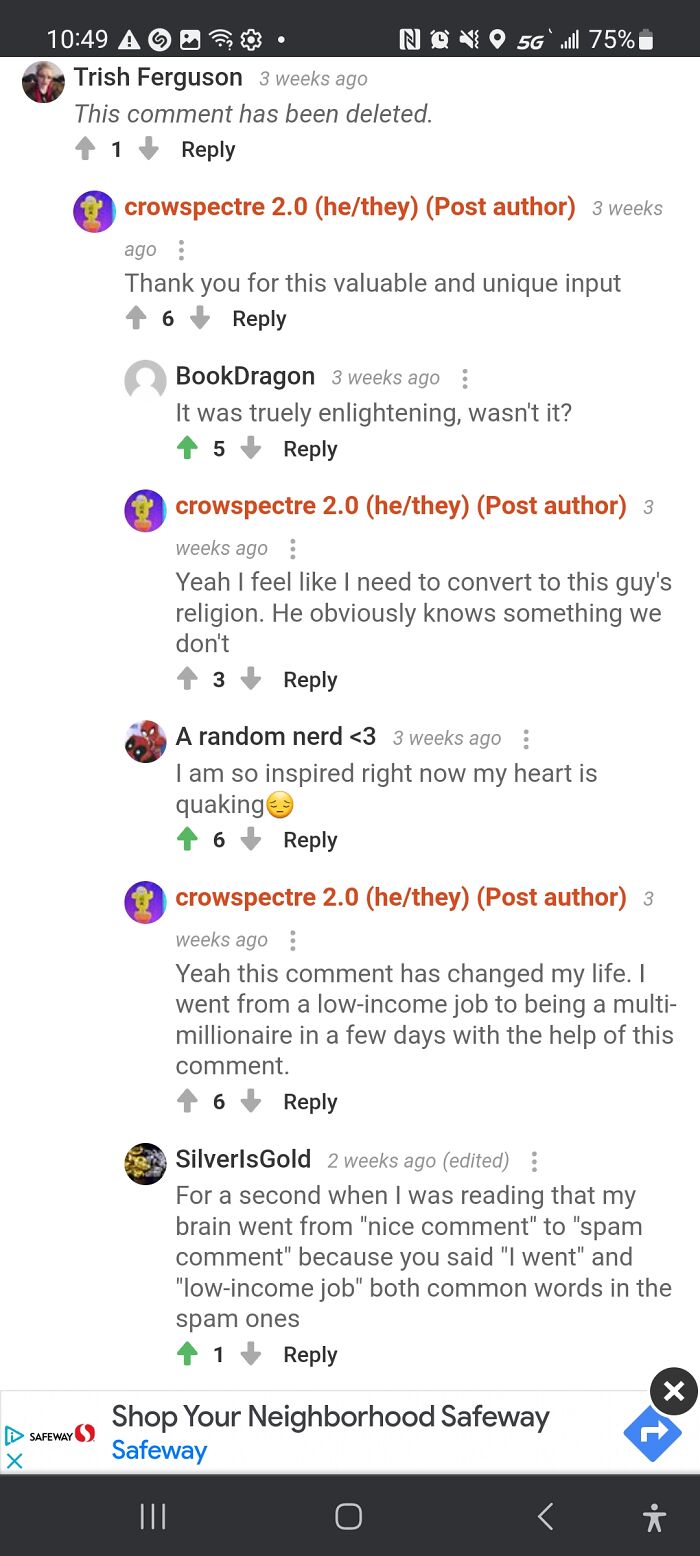Screen dimensions: 700x1556
Task: Downvote BookDragon's comment
Action: click(251, 449)
